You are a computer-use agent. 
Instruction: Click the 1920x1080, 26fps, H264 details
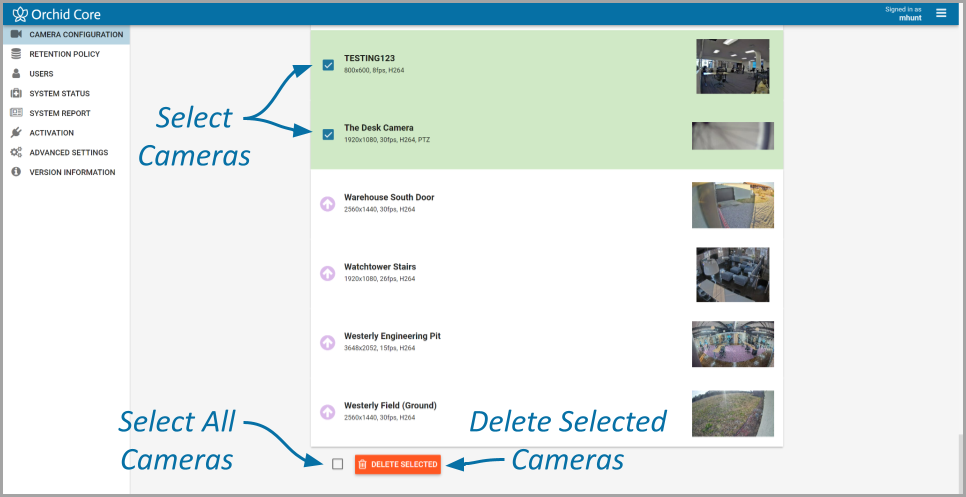click(380, 279)
